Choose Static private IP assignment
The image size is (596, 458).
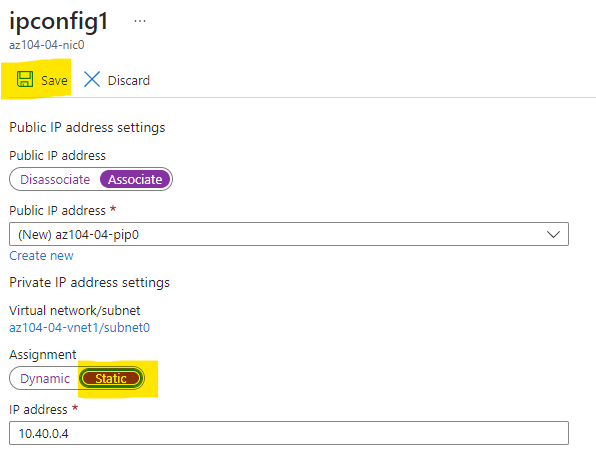111,379
